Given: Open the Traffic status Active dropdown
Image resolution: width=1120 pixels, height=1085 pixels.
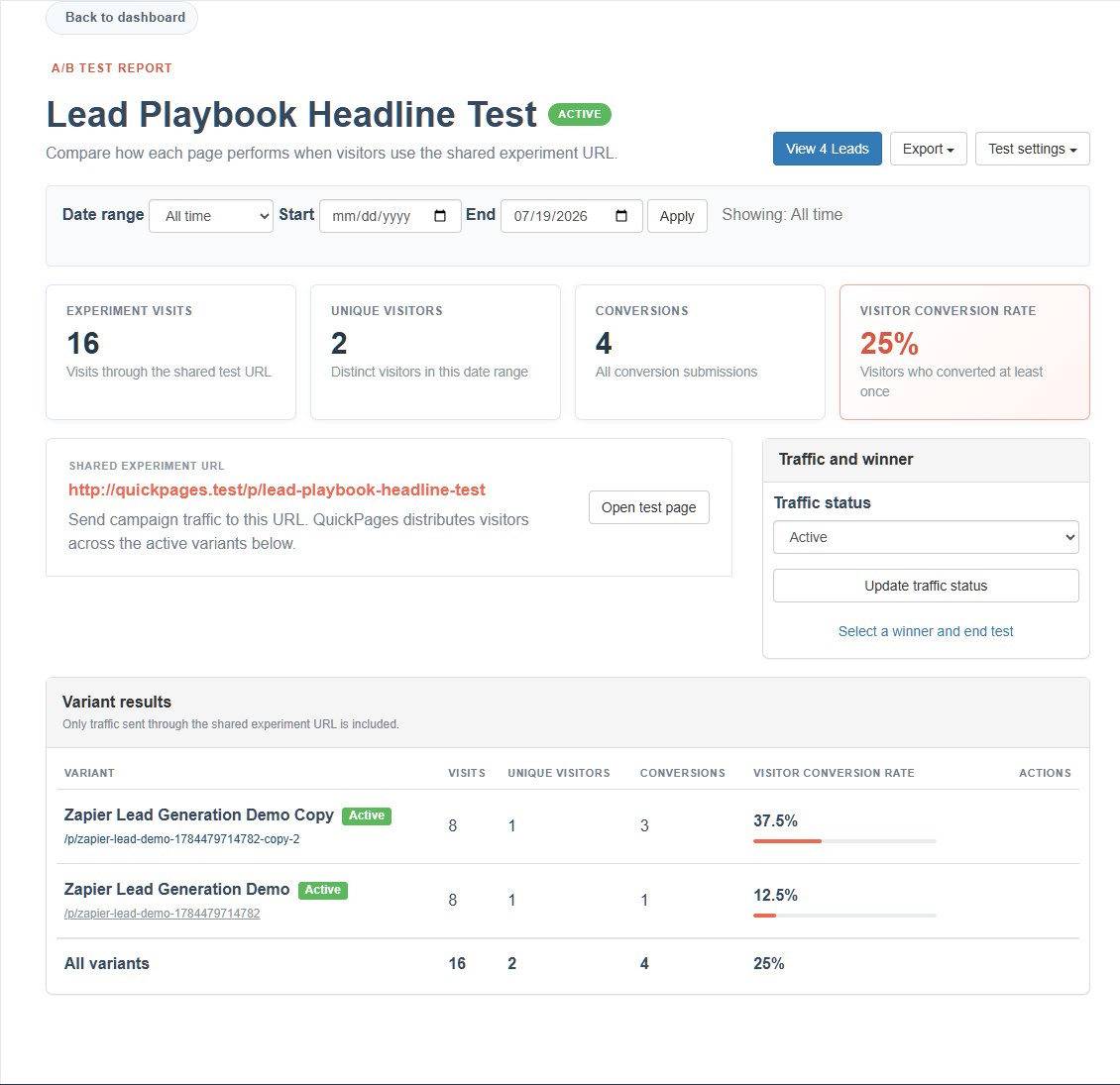Looking at the screenshot, I should pos(926,537).
